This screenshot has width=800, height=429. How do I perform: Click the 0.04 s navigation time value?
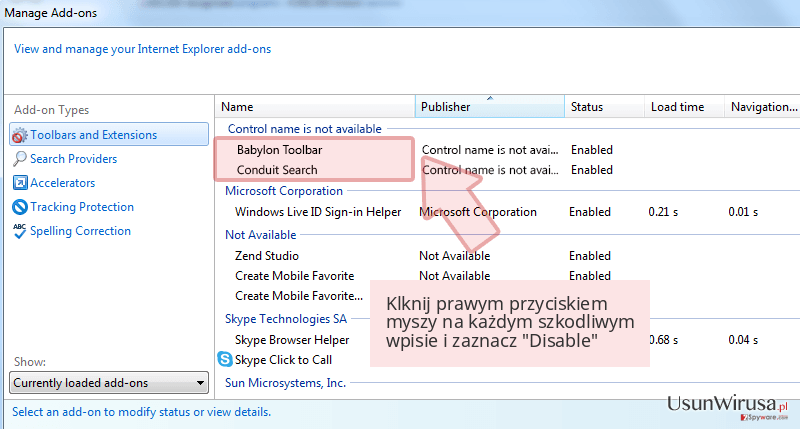pos(743,340)
